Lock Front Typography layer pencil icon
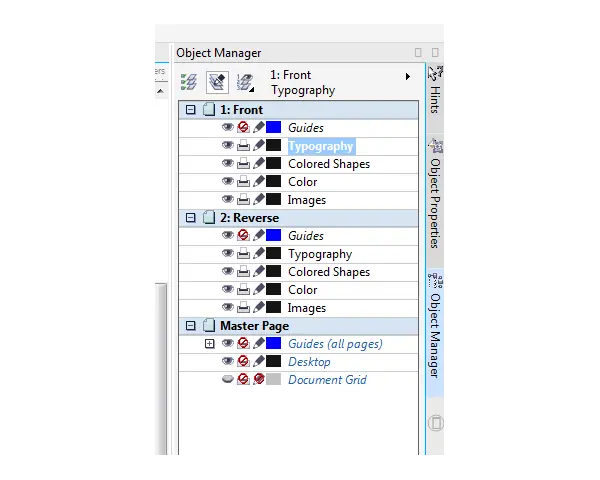This screenshot has width=600, height=480. (x=259, y=145)
